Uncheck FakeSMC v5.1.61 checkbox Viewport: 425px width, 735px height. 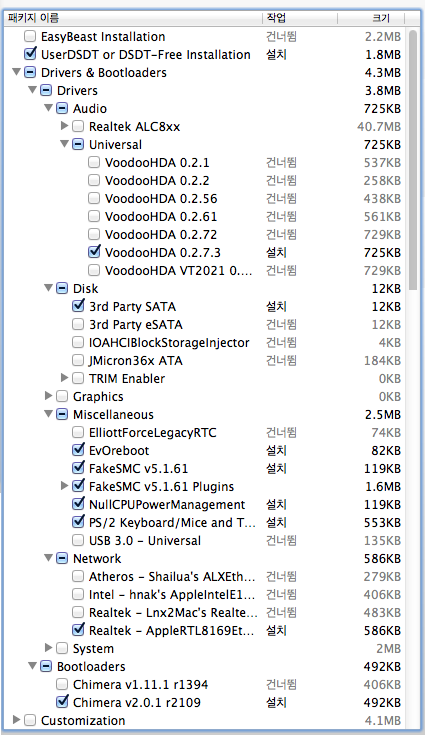point(78,468)
